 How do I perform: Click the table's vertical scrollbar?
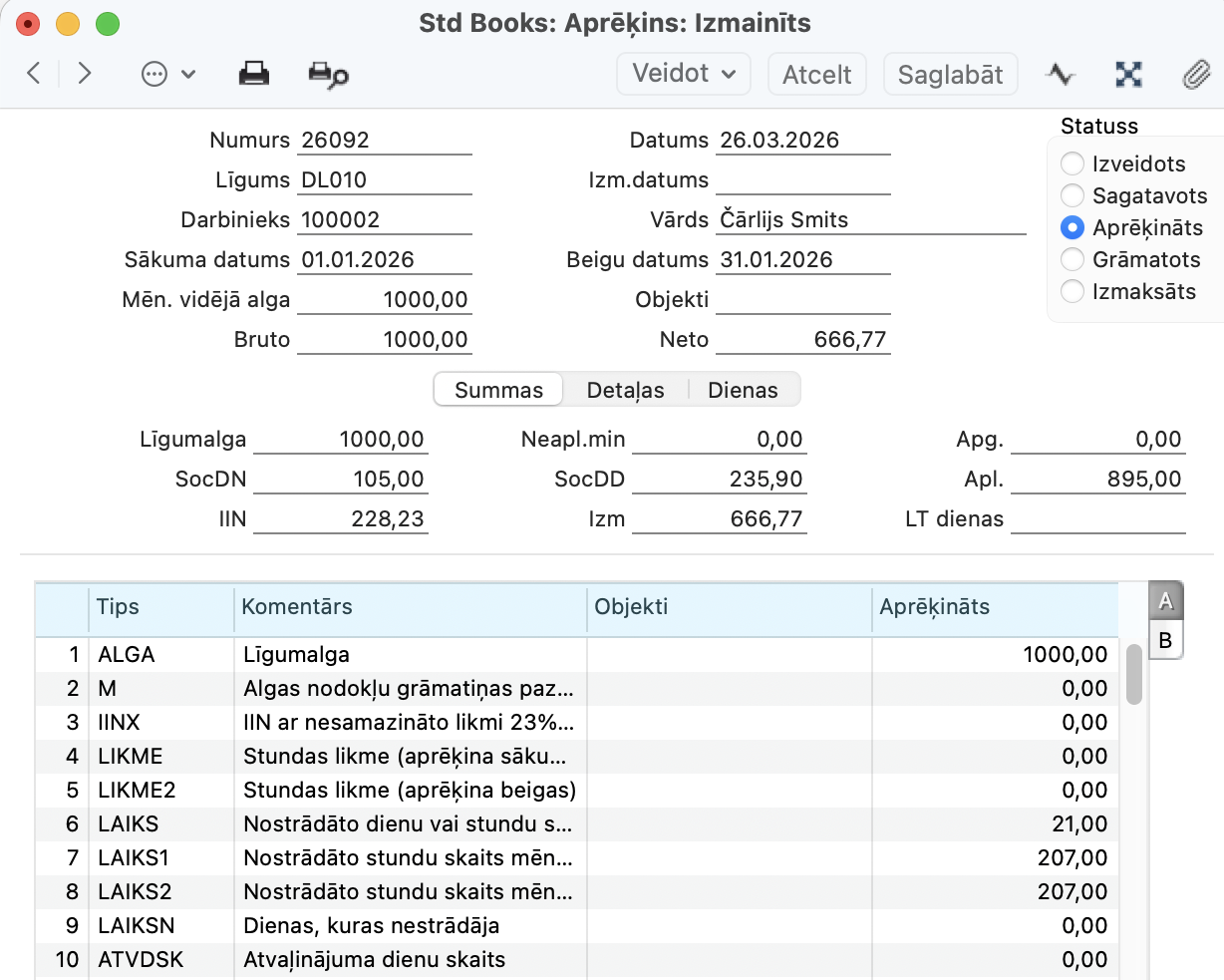(x=1133, y=674)
